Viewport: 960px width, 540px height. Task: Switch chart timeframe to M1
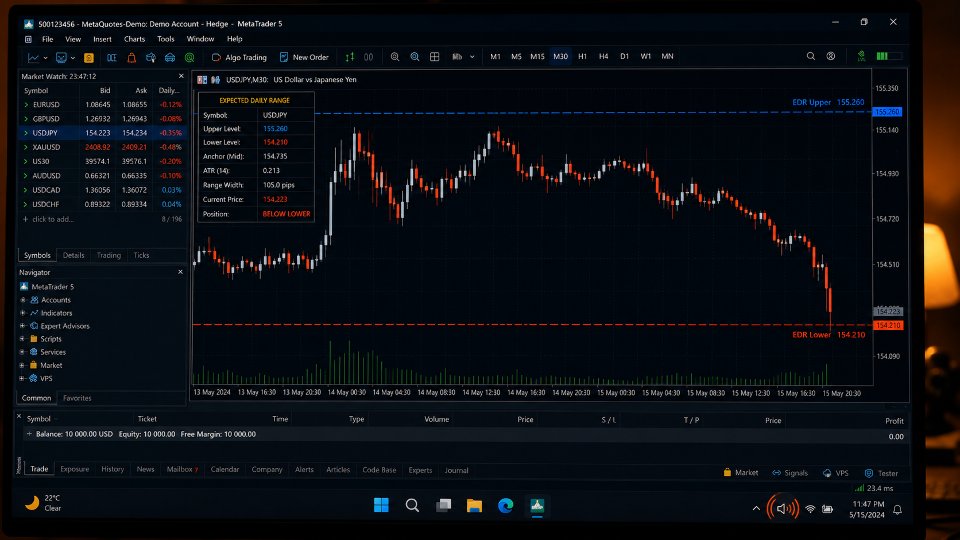coord(495,56)
